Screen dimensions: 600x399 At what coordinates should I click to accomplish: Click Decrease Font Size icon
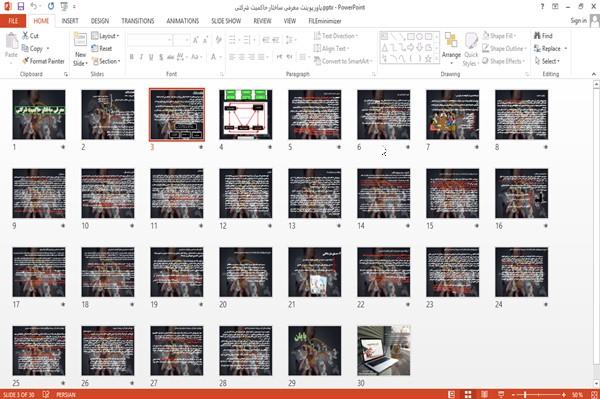tap(206, 40)
